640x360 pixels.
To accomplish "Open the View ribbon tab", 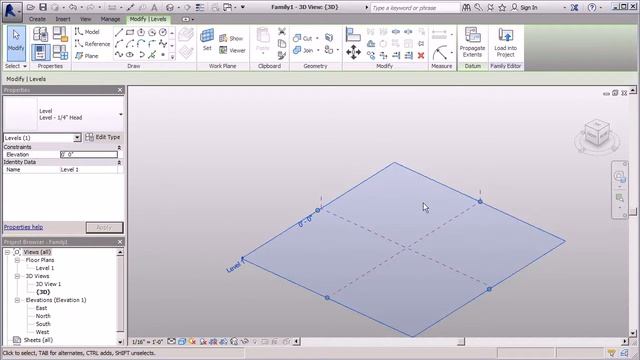I will 85,19.
